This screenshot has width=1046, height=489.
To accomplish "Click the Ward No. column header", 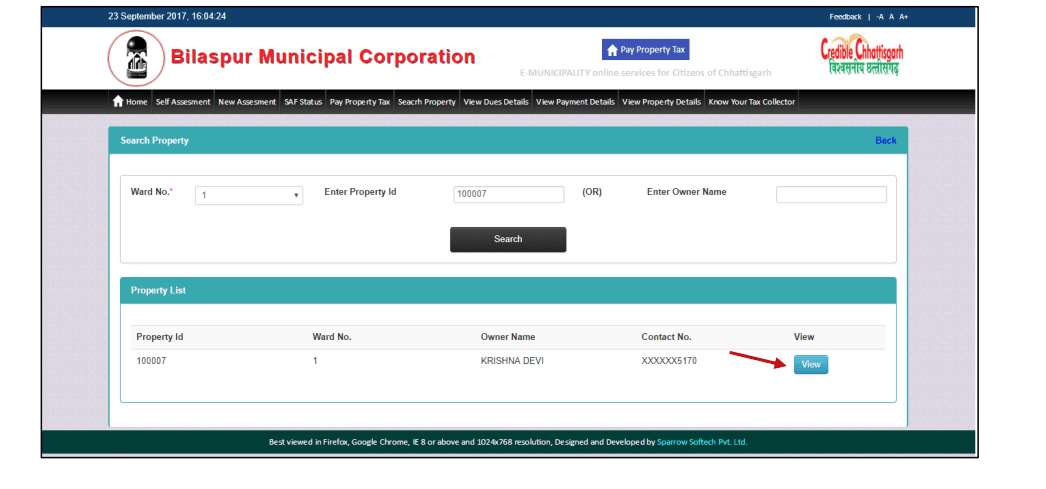I will tap(332, 337).
